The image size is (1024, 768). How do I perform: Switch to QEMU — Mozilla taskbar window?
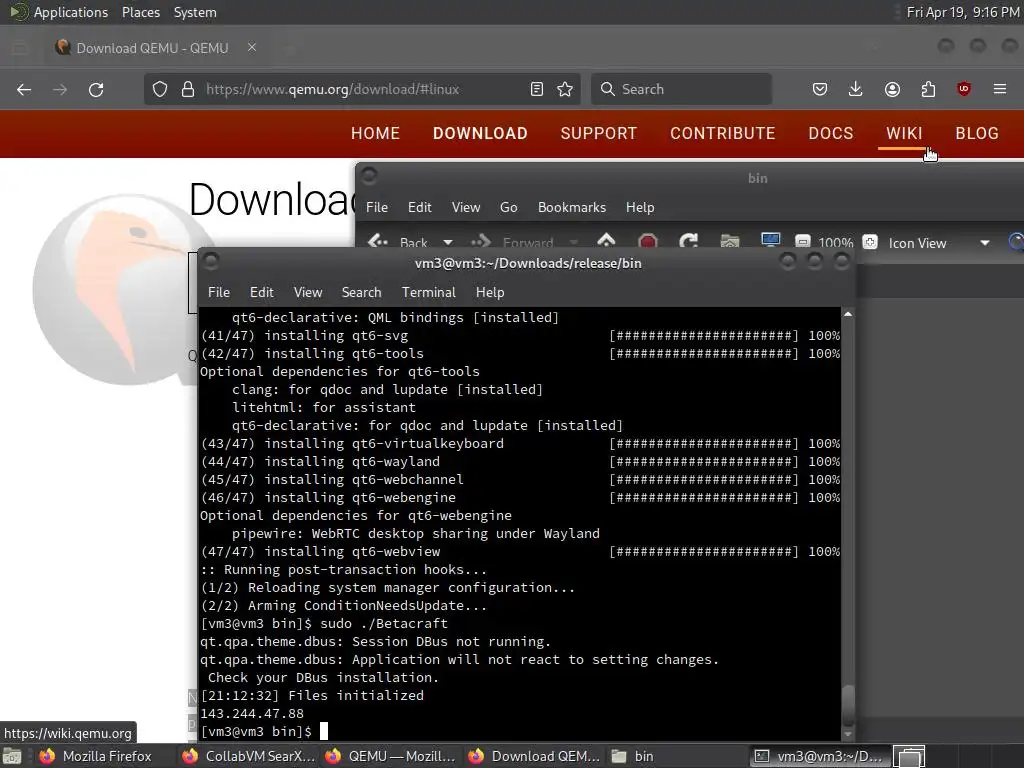392,756
